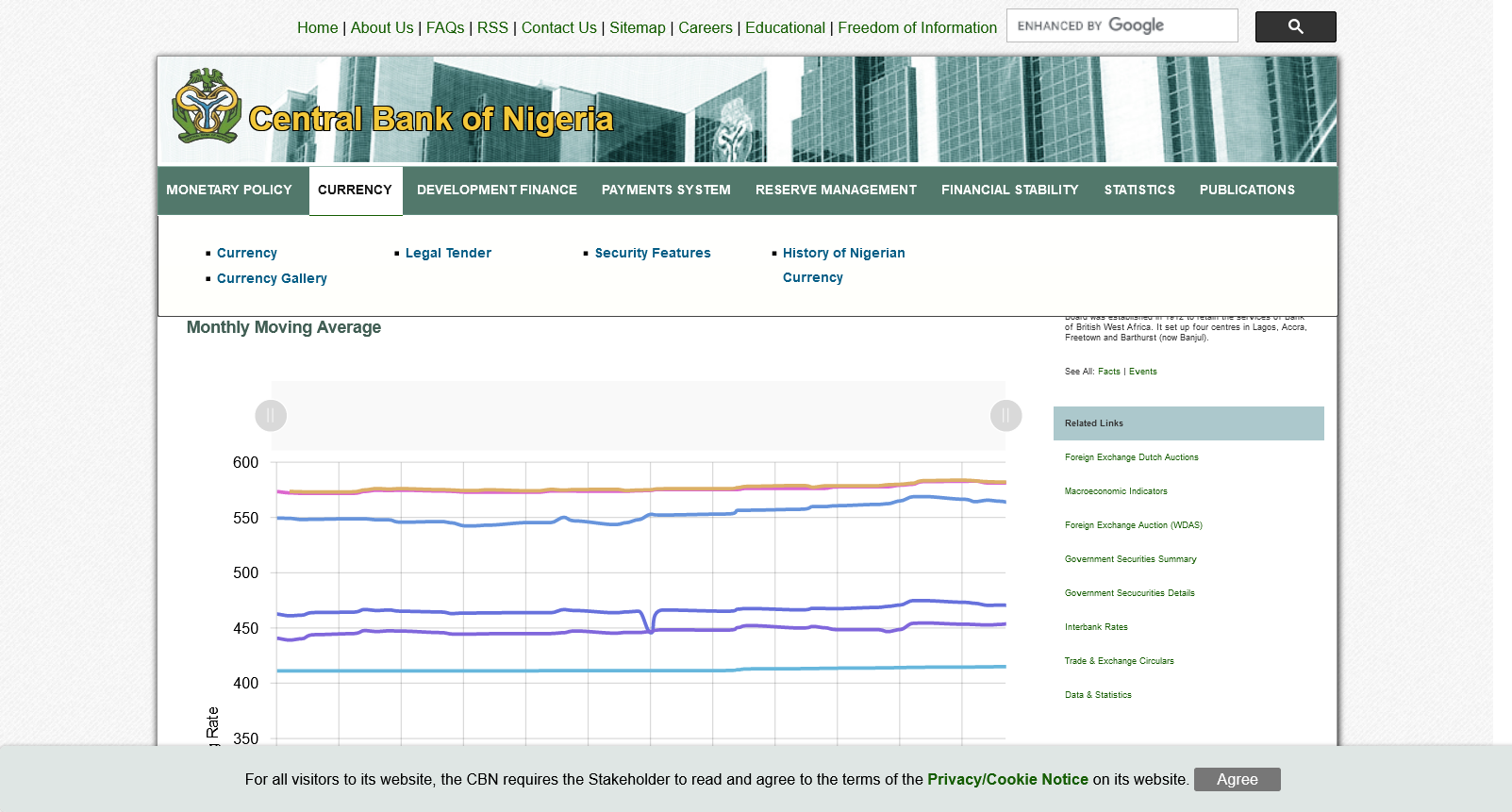Open the Monetary Policy menu
The height and width of the screenshot is (812, 1512).
tap(229, 191)
